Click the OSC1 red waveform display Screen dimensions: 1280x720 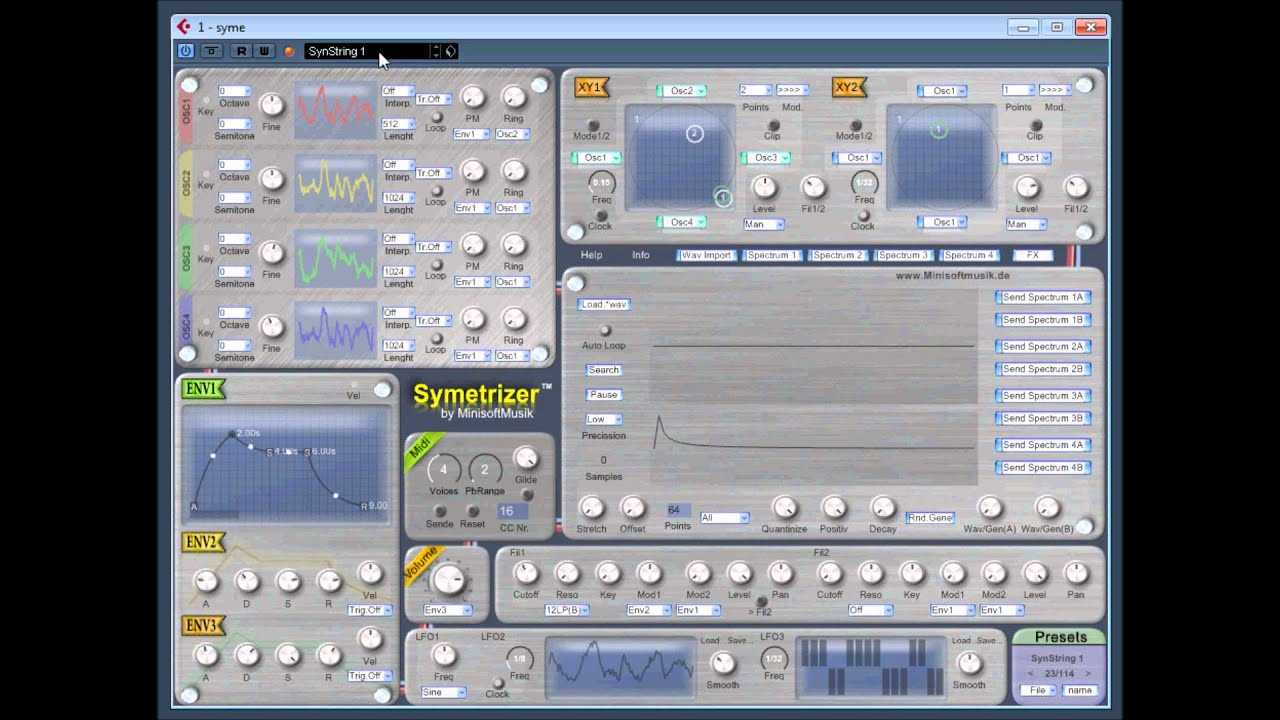click(335, 109)
